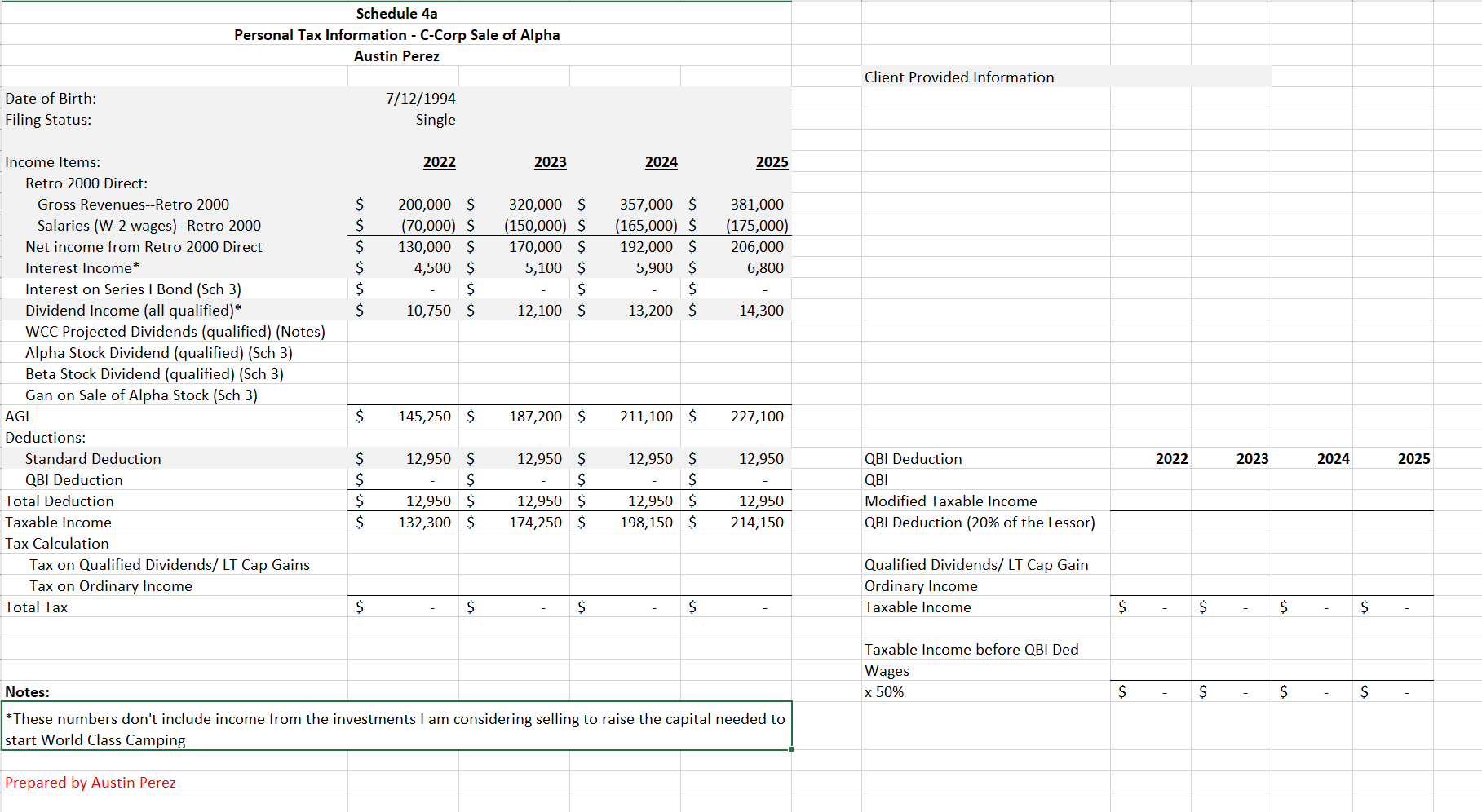Click 'Taxable Income before QBI Ded' label

click(971, 649)
